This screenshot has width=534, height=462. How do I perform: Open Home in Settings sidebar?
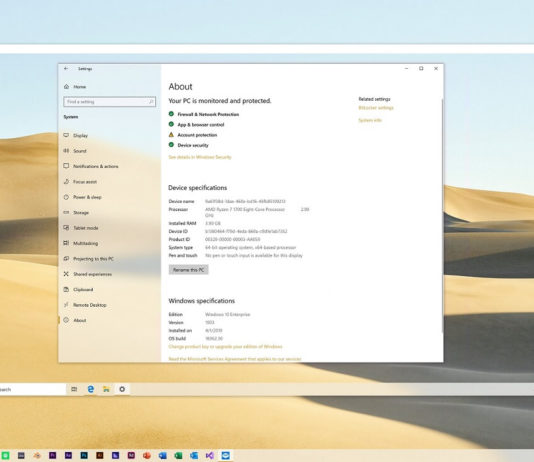(75, 87)
